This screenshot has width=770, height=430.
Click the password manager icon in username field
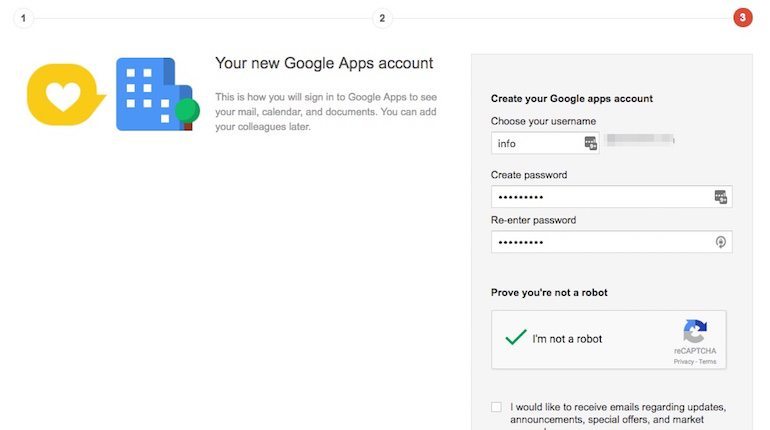(x=590, y=143)
